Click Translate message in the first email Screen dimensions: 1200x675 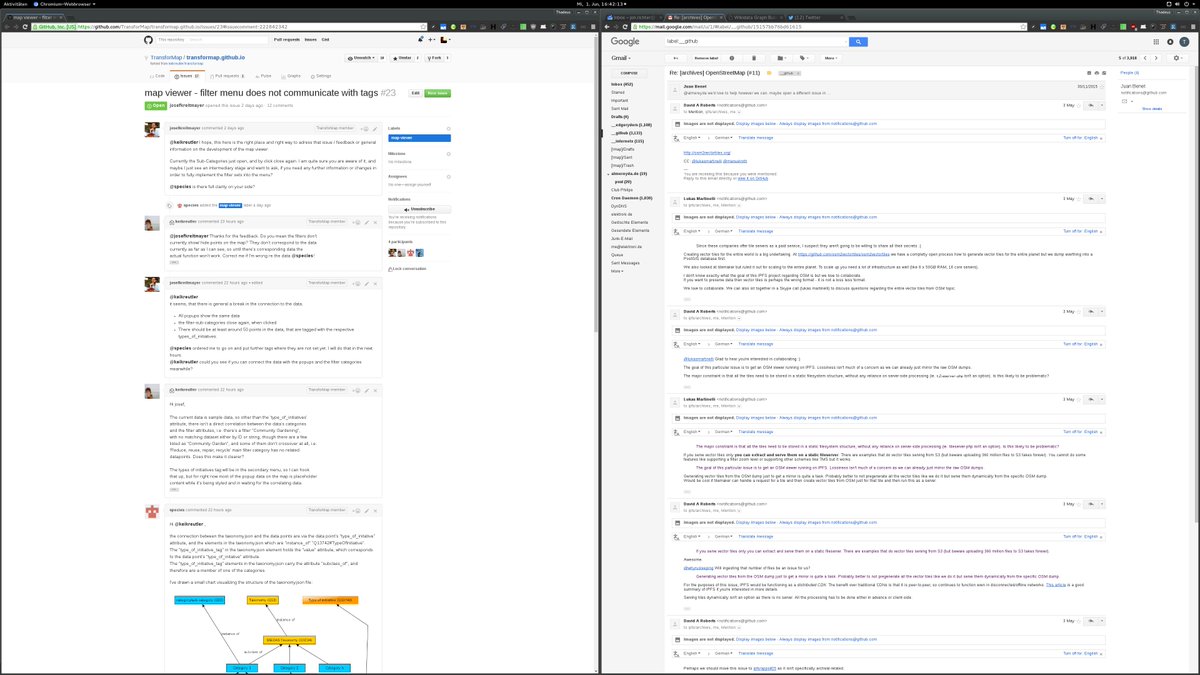click(755, 137)
